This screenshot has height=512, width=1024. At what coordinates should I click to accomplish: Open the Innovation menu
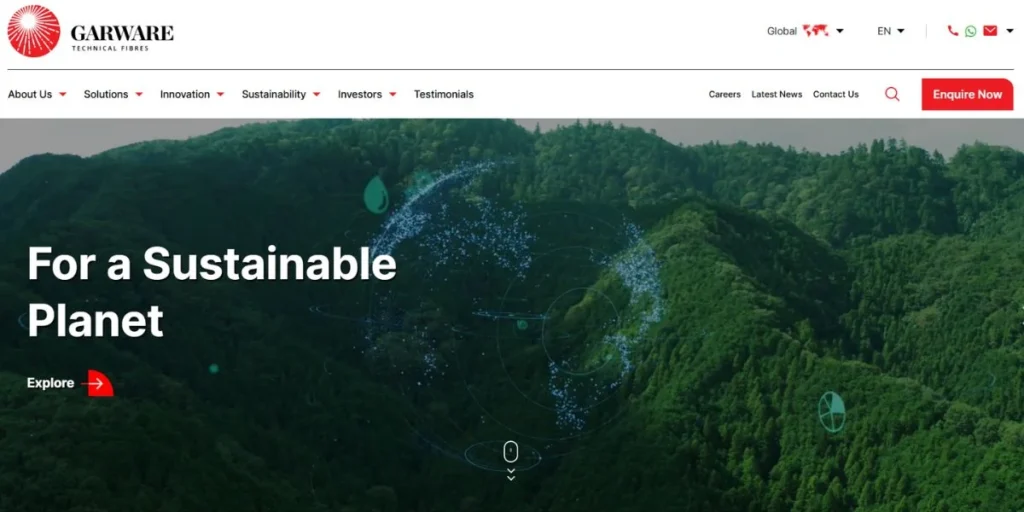[192, 94]
